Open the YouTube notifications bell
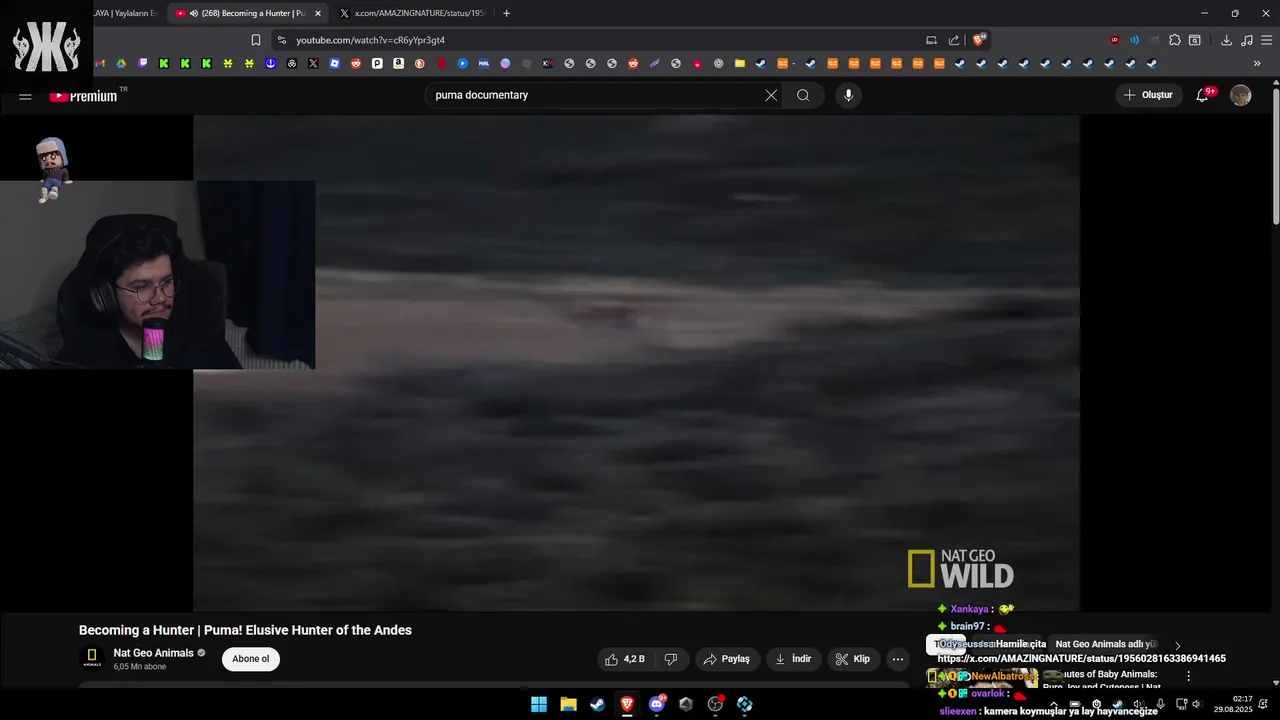The height and width of the screenshot is (720, 1280). 1203,95
